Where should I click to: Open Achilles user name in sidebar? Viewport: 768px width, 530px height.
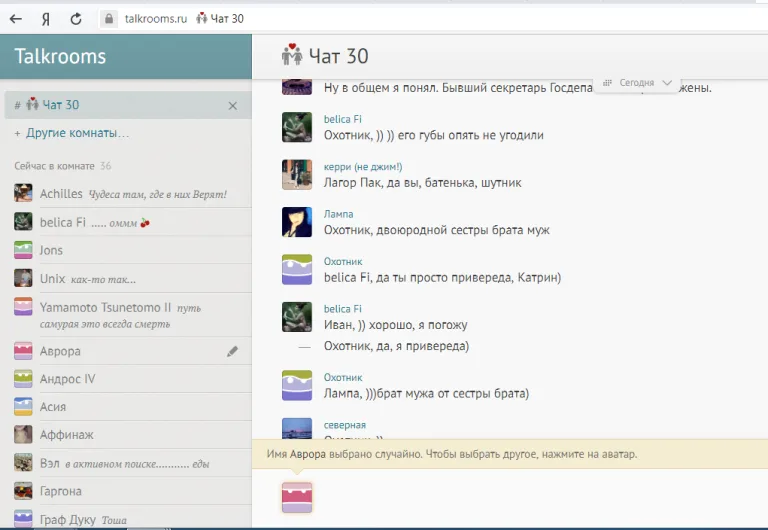[x=61, y=194]
